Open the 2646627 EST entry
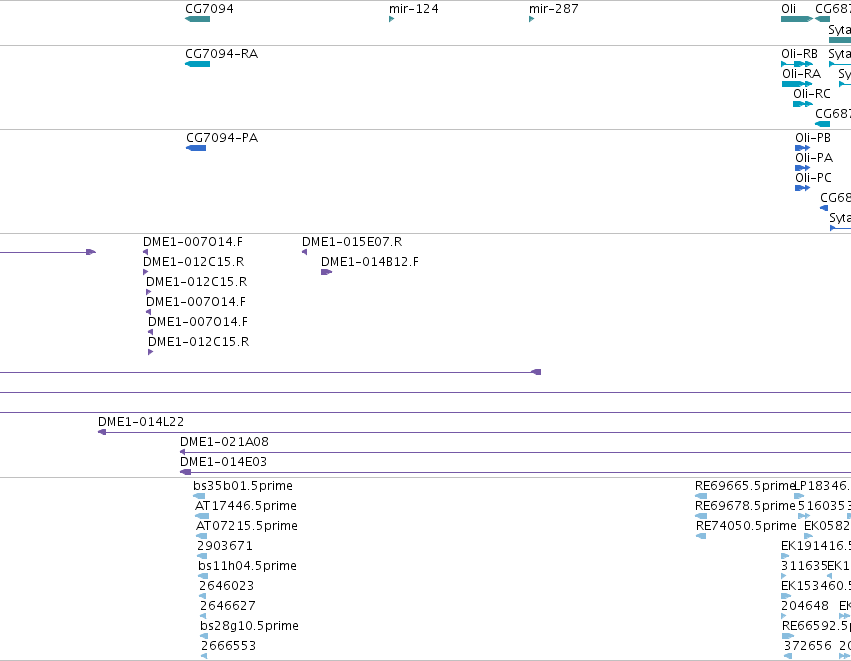 coord(227,606)
